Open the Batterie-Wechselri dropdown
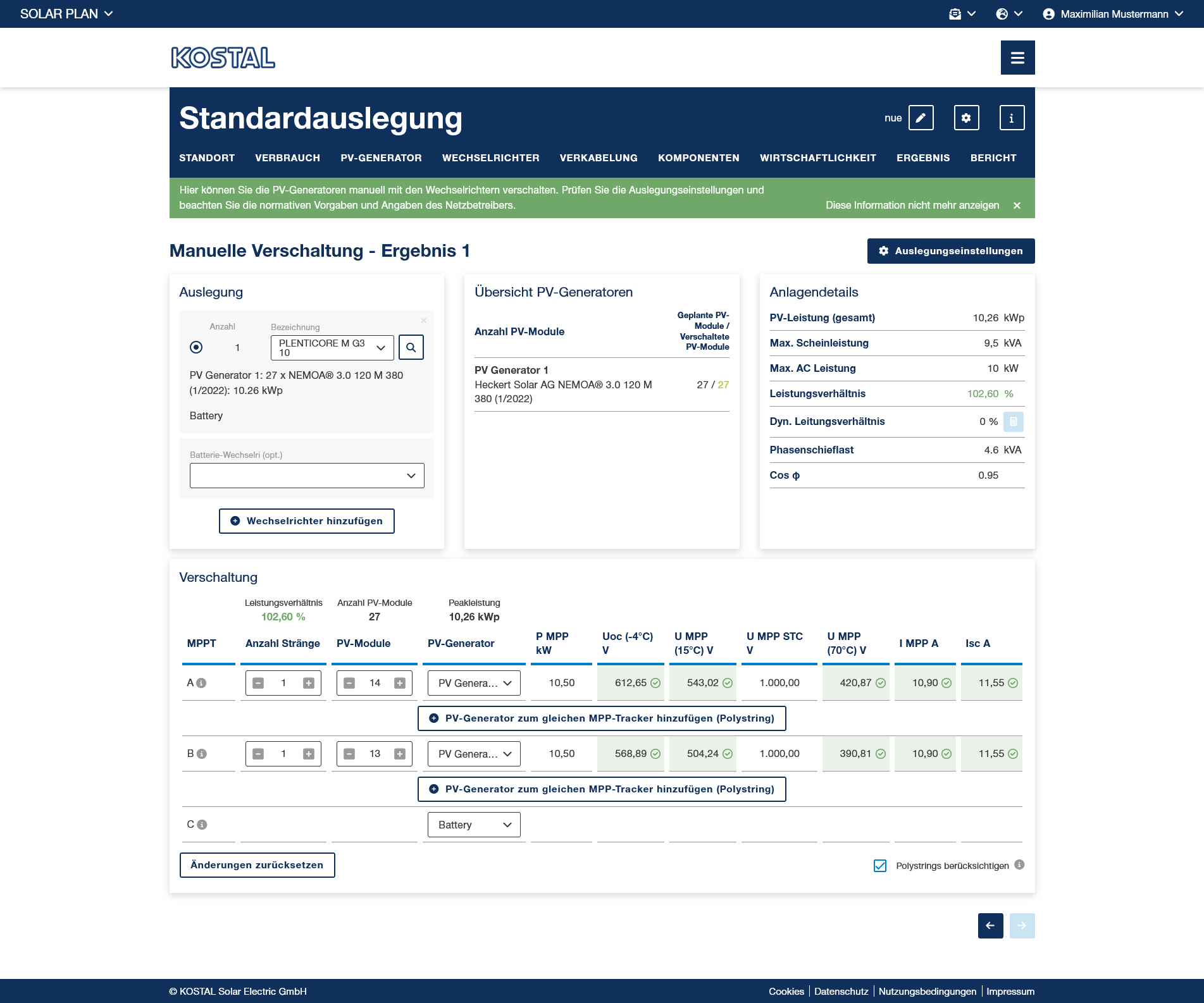The image size is (1204, 1003). [307, 476]
